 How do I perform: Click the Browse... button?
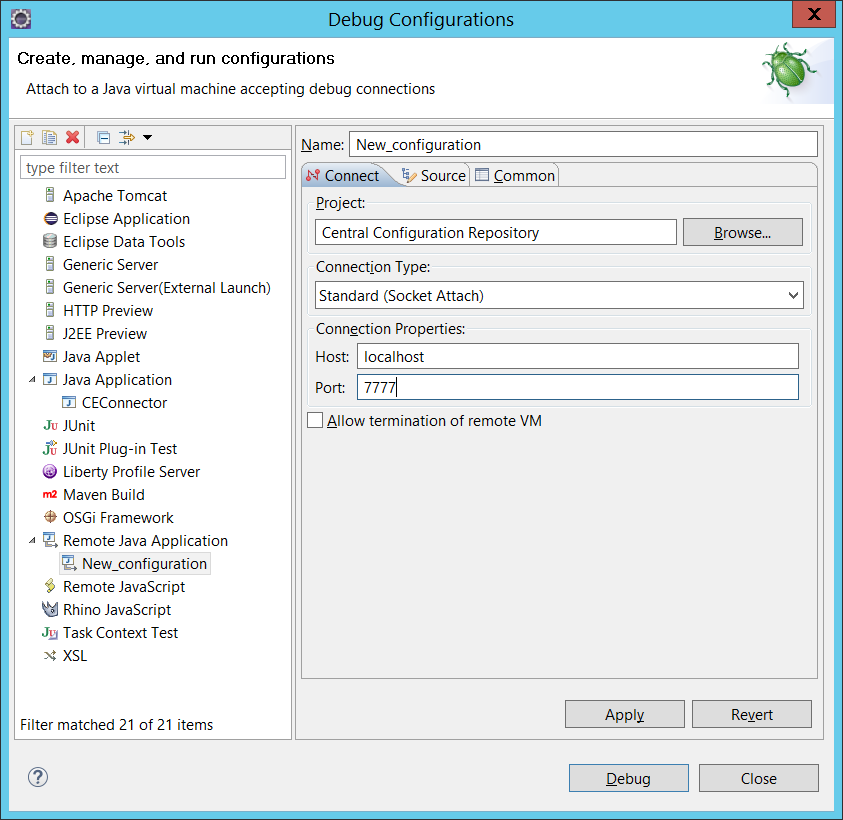click(742, 232)
